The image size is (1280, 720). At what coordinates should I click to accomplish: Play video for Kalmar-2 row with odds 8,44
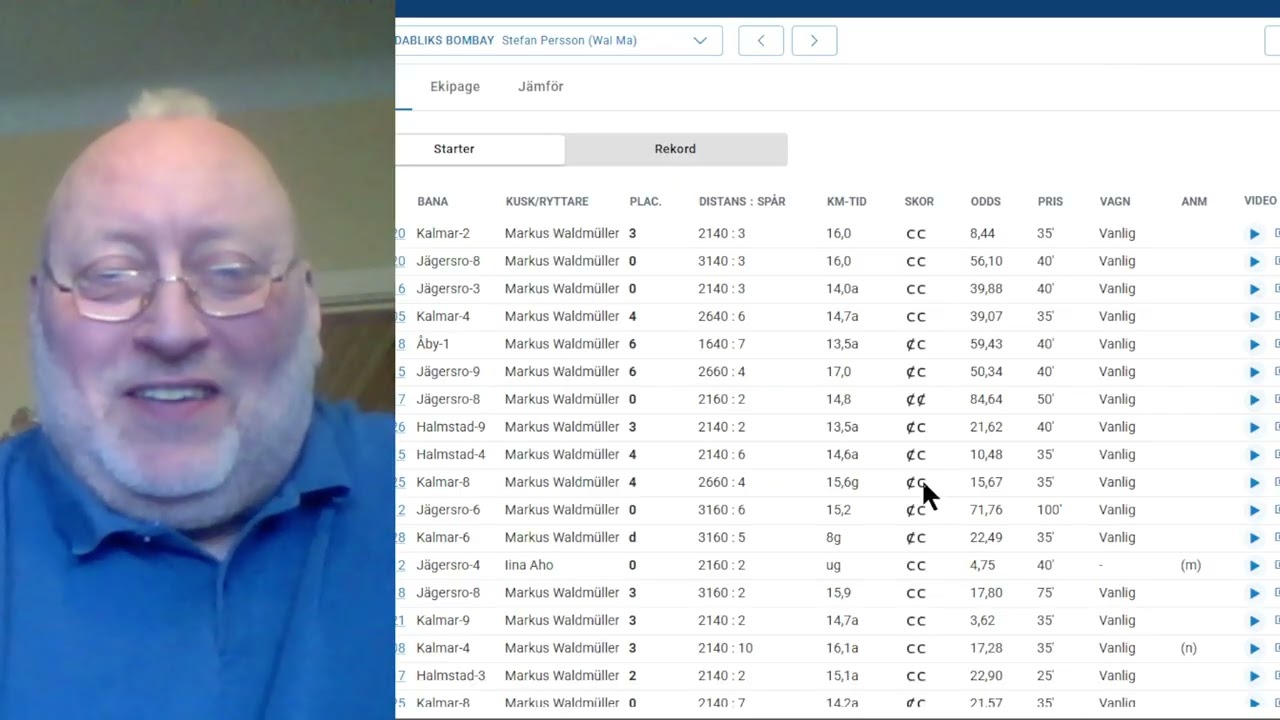click(x=1254, y=234)
